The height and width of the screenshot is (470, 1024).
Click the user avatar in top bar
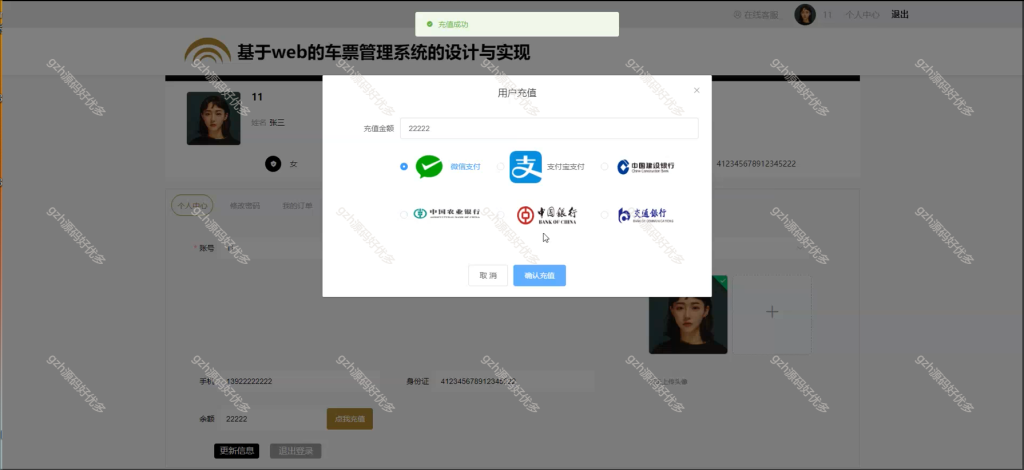pos(805,14)
